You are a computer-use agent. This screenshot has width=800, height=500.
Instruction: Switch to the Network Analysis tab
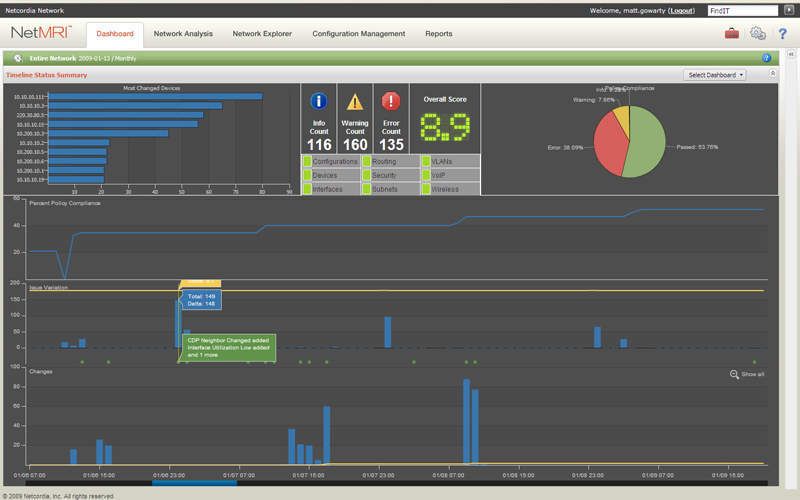tap(183, 34)
